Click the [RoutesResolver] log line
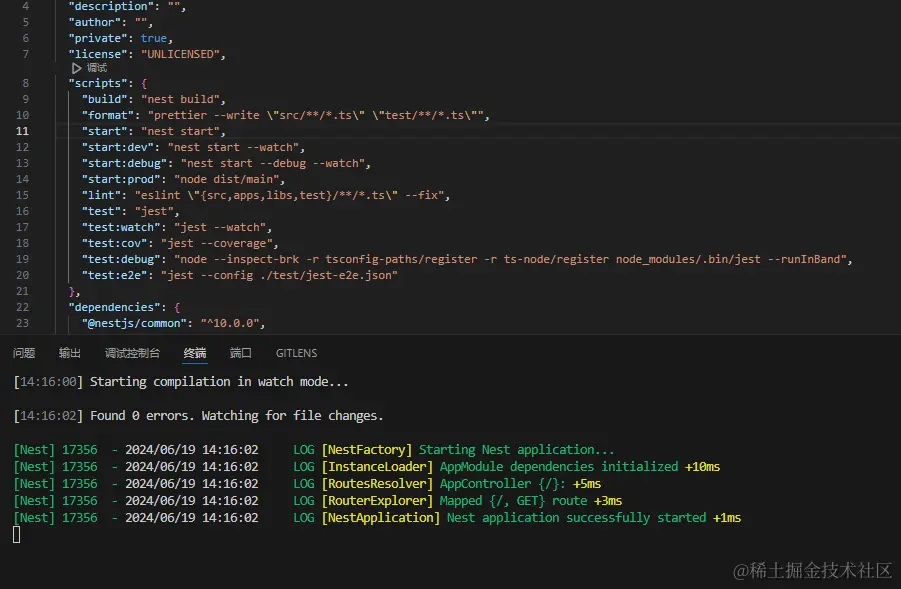Viewport: 901px width, 589px height. coord(307,484)
